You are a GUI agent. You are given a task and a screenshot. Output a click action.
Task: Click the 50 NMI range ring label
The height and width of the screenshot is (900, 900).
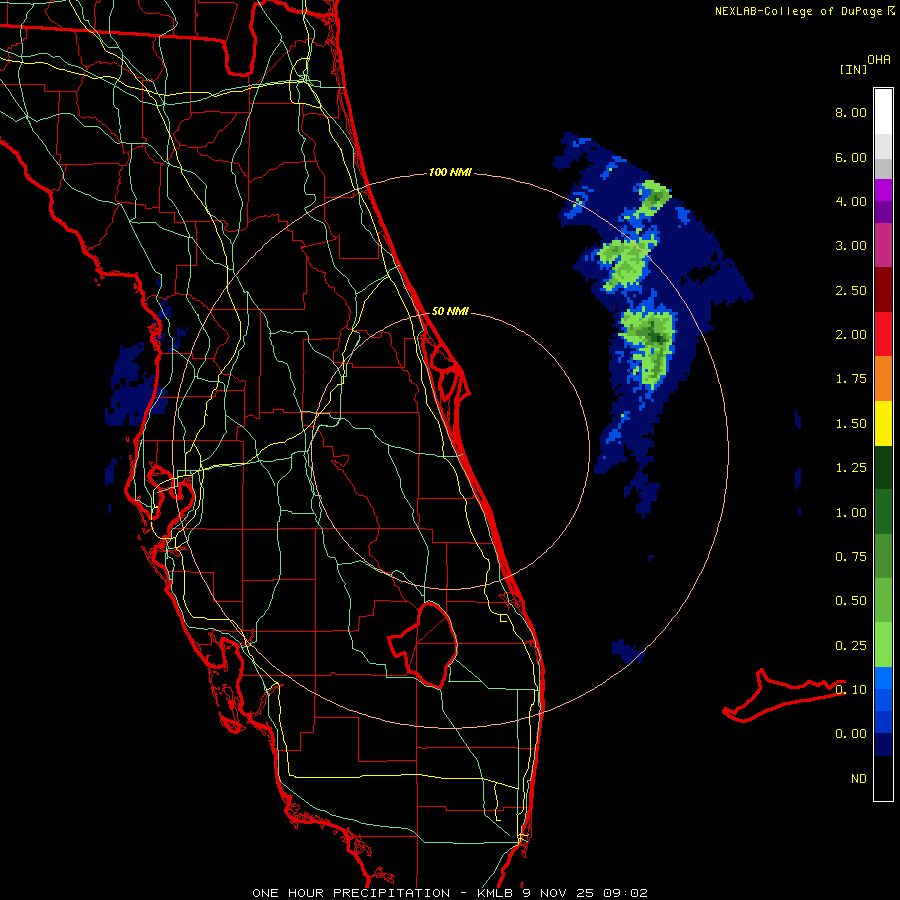click(x=450, y=311)
